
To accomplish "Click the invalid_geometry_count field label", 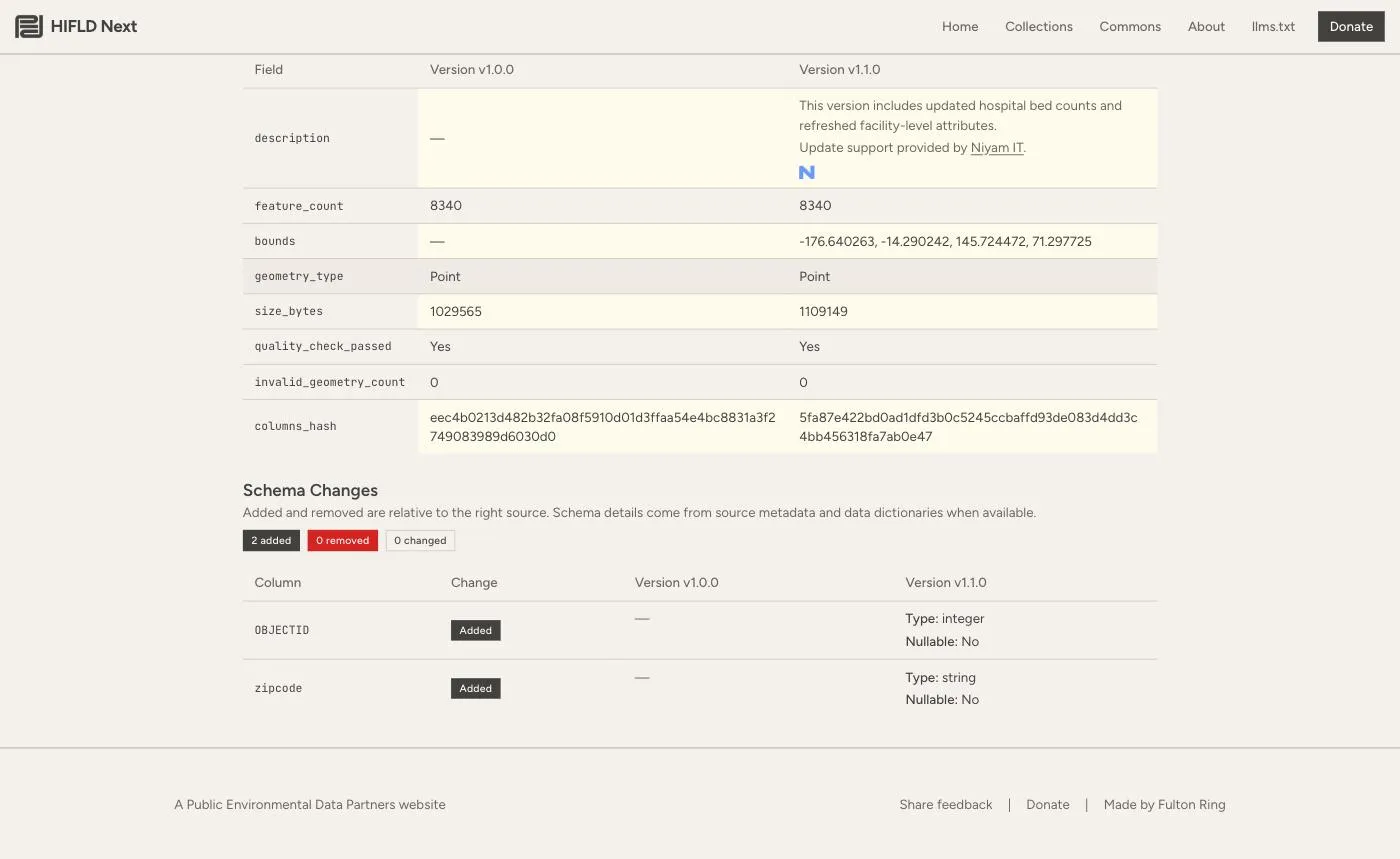I will pos(330,382).
